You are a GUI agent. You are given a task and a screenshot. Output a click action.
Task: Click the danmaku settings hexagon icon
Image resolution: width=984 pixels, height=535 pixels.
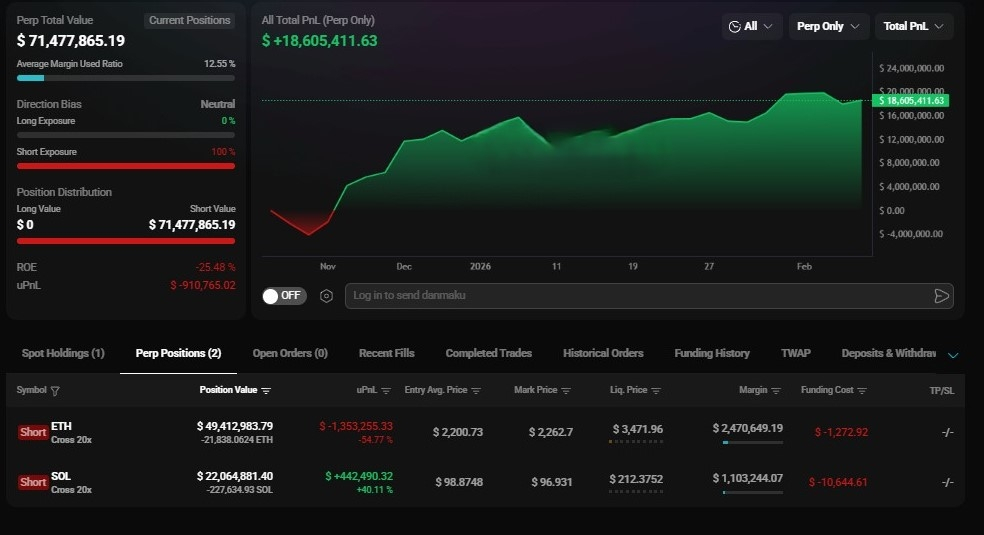pos(326,296)
